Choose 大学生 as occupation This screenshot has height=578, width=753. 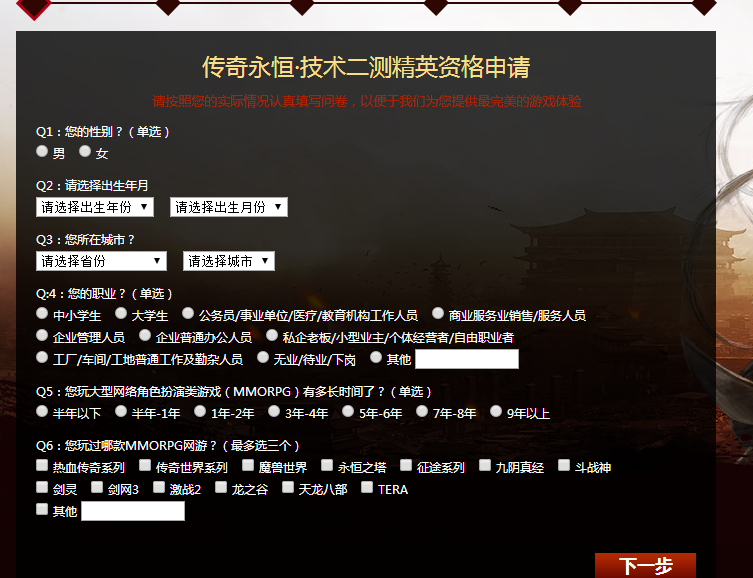[x=121, y=313]
